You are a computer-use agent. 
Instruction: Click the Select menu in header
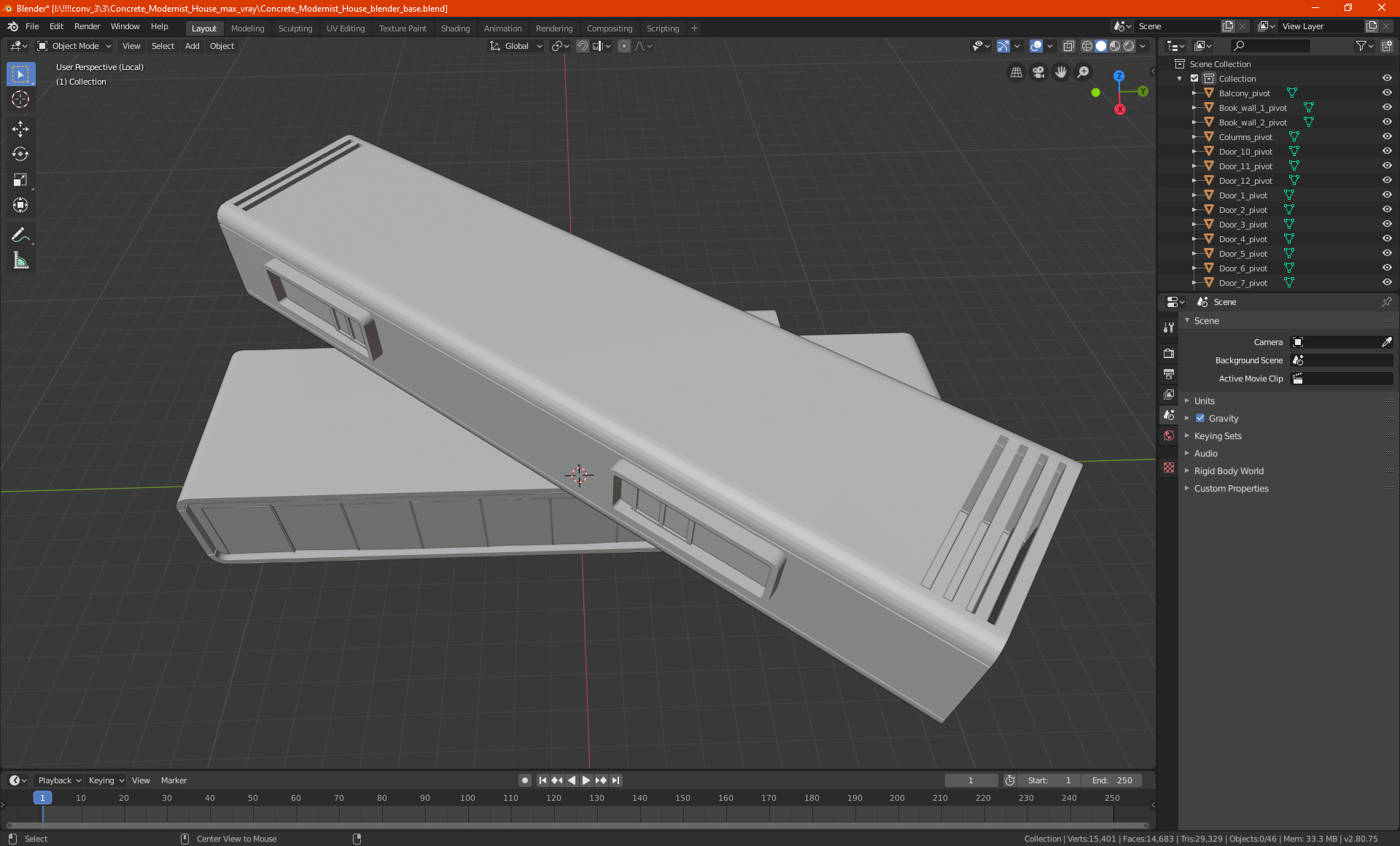point(164,46)
